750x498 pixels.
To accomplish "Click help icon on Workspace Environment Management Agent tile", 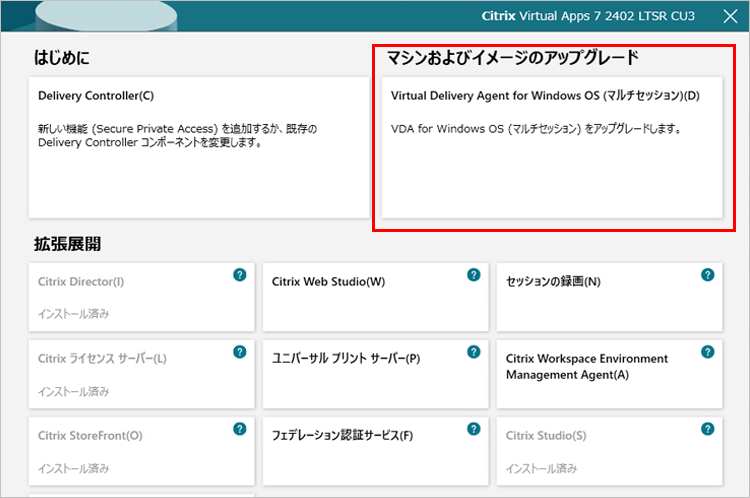I will click(x=708, y=352).
